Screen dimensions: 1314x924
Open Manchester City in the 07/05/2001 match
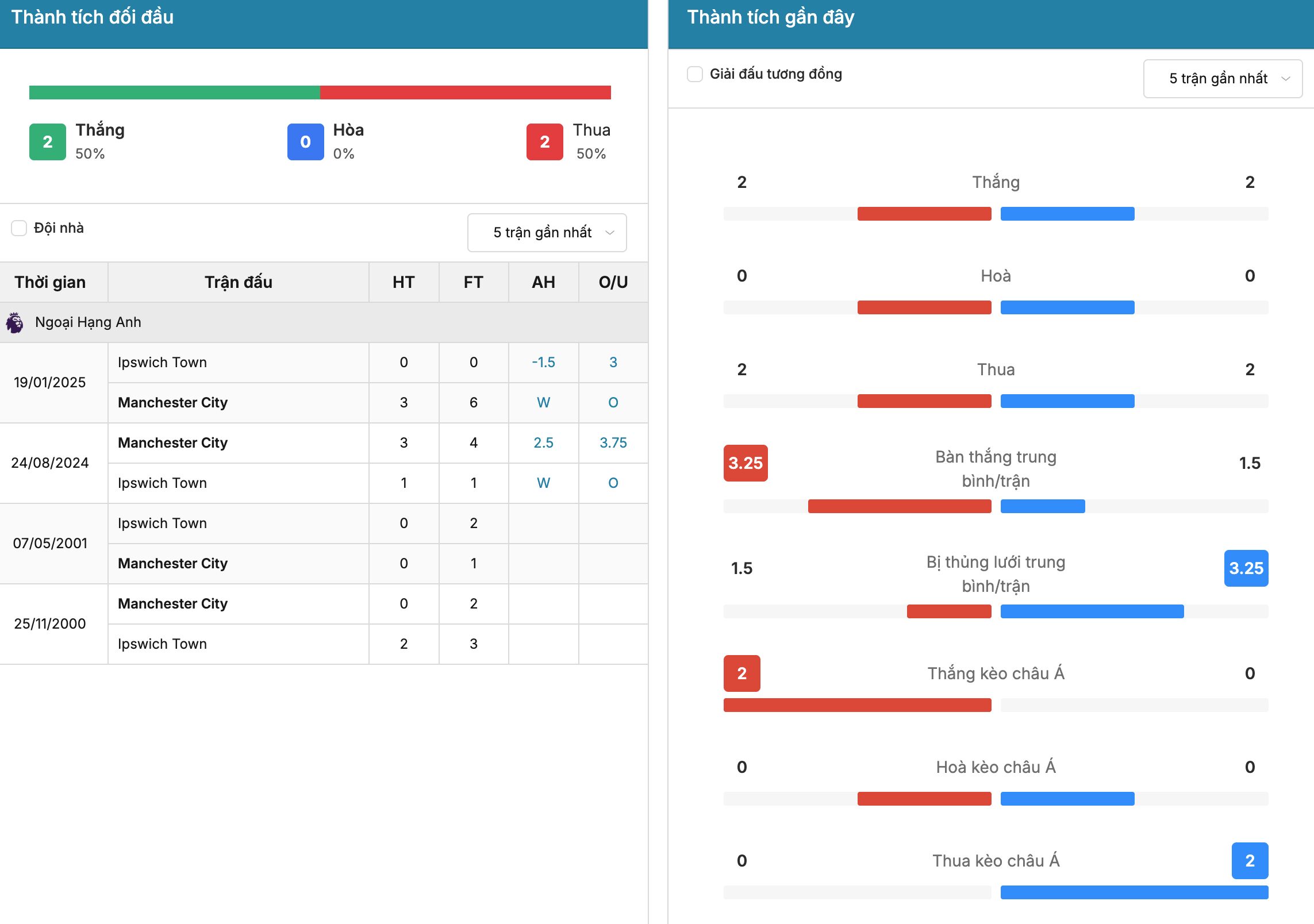coord(172,564)
